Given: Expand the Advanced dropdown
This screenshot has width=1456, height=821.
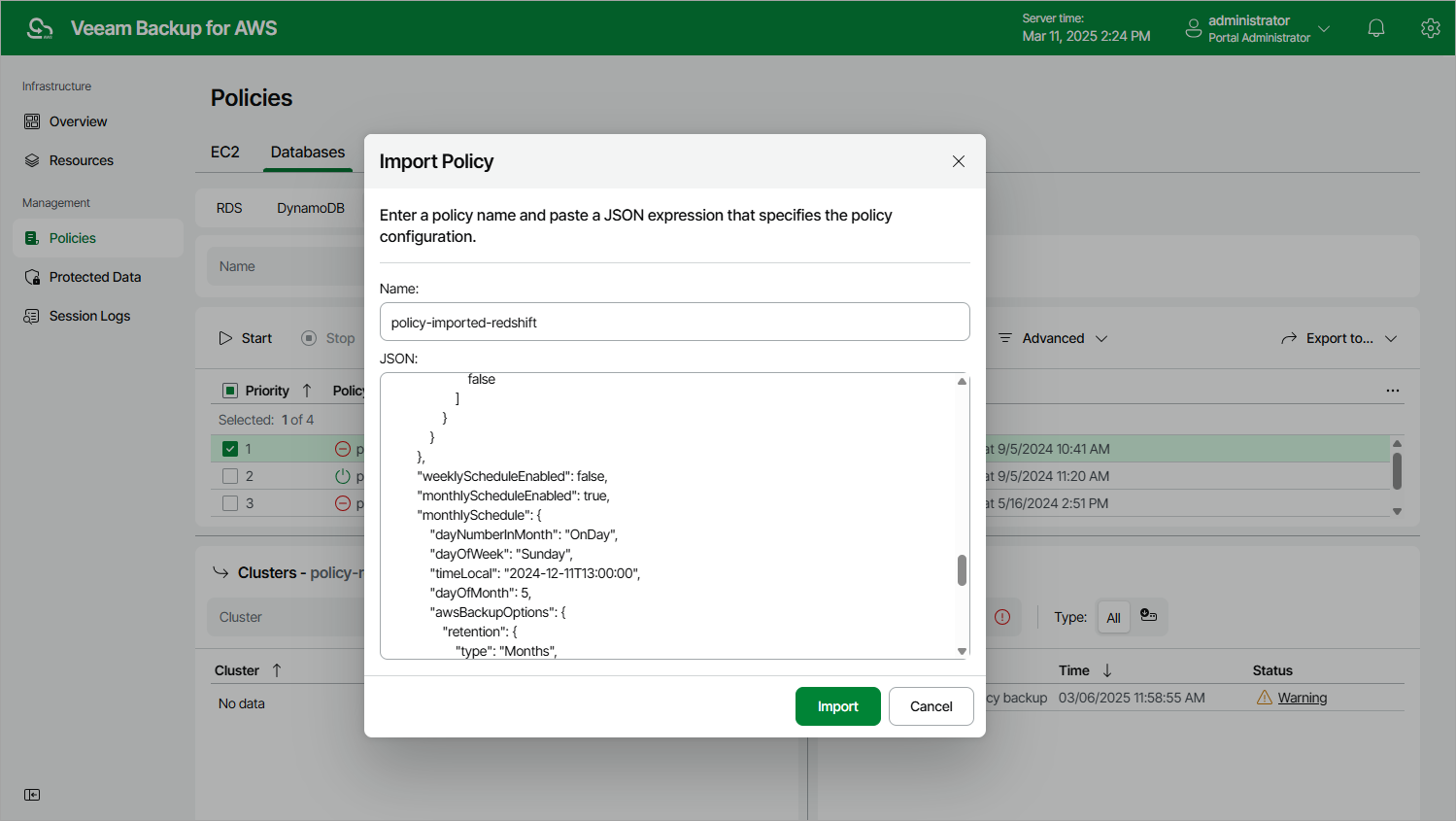Looking at the screenshot, I should (1054, 338).
